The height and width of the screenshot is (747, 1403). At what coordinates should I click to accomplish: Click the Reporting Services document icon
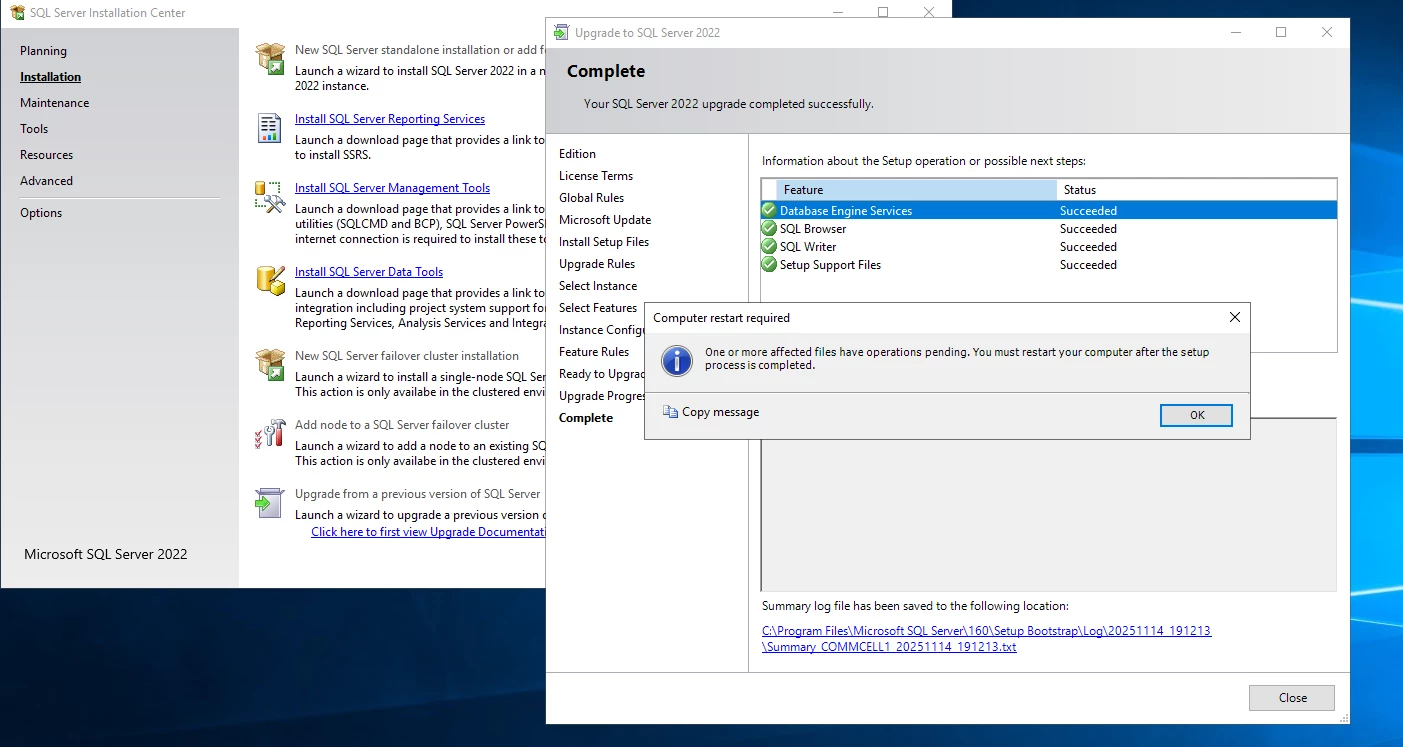270,128
